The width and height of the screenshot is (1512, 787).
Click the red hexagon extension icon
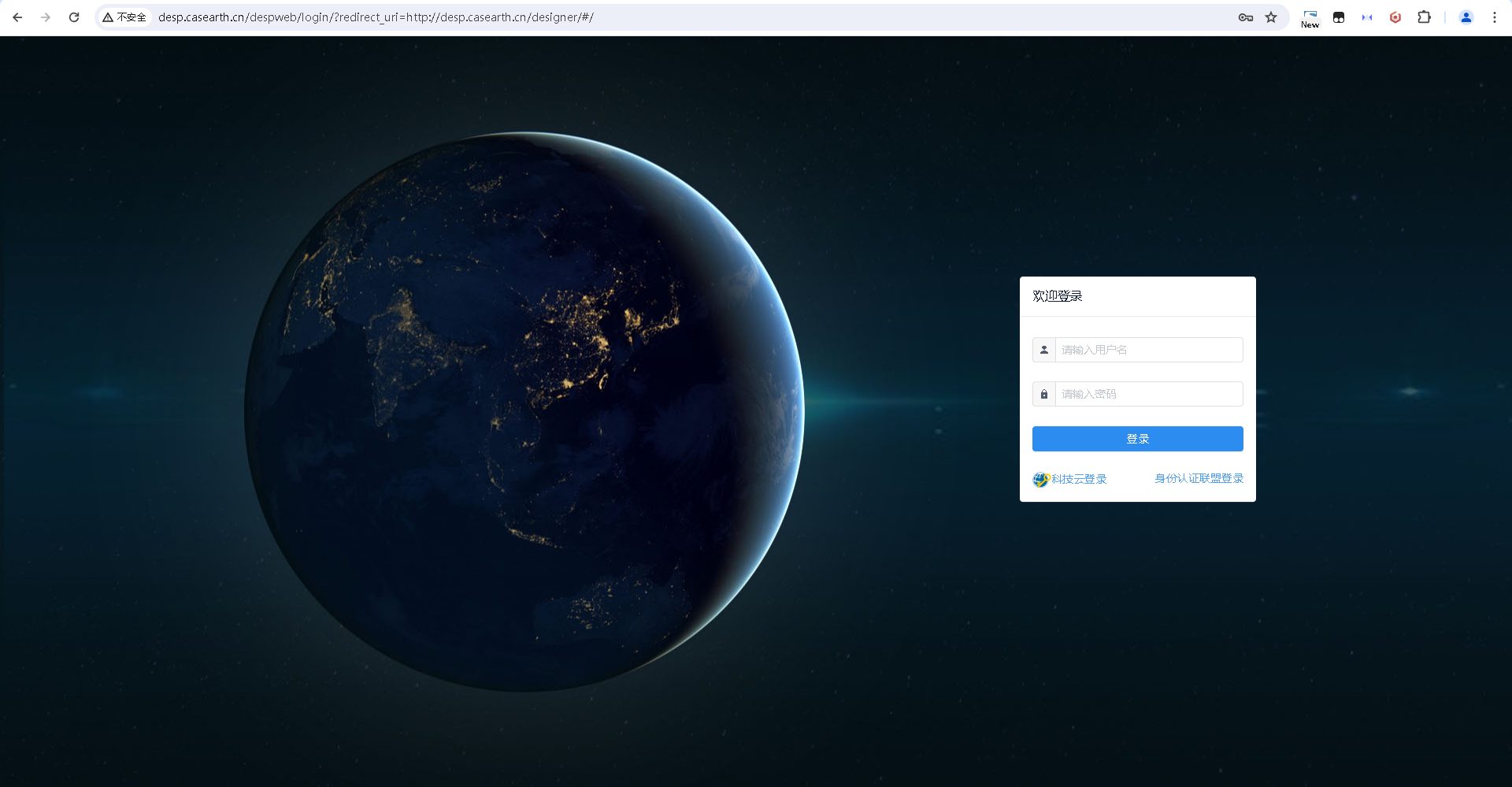pyautogui.click(x=1395, y=17)
